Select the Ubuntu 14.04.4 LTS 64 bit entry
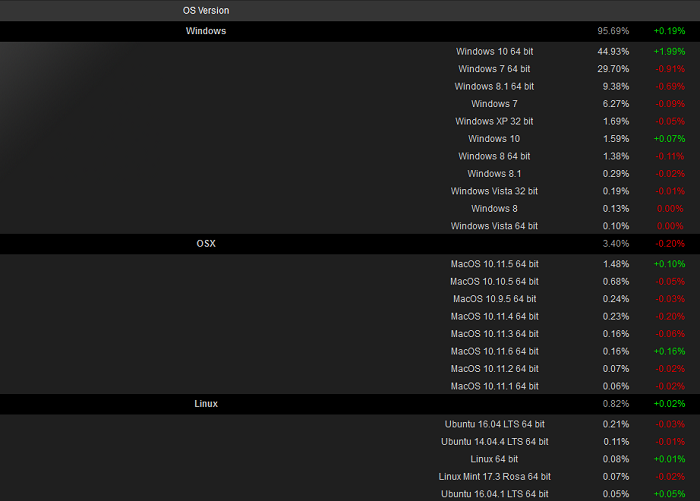 tap(494, 441)
